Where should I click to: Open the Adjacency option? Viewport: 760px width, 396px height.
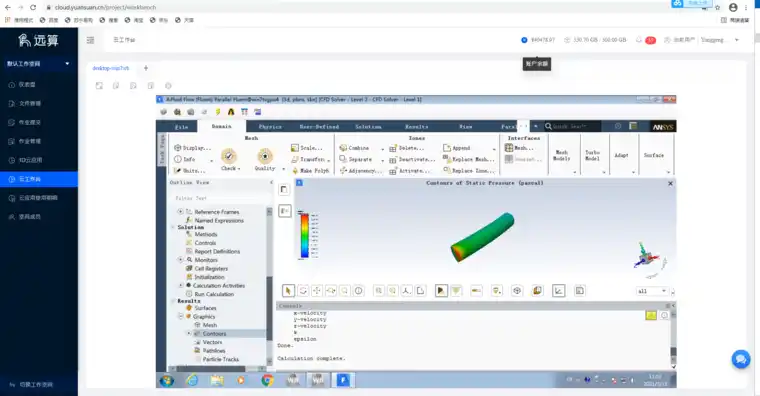click(361, 171)
